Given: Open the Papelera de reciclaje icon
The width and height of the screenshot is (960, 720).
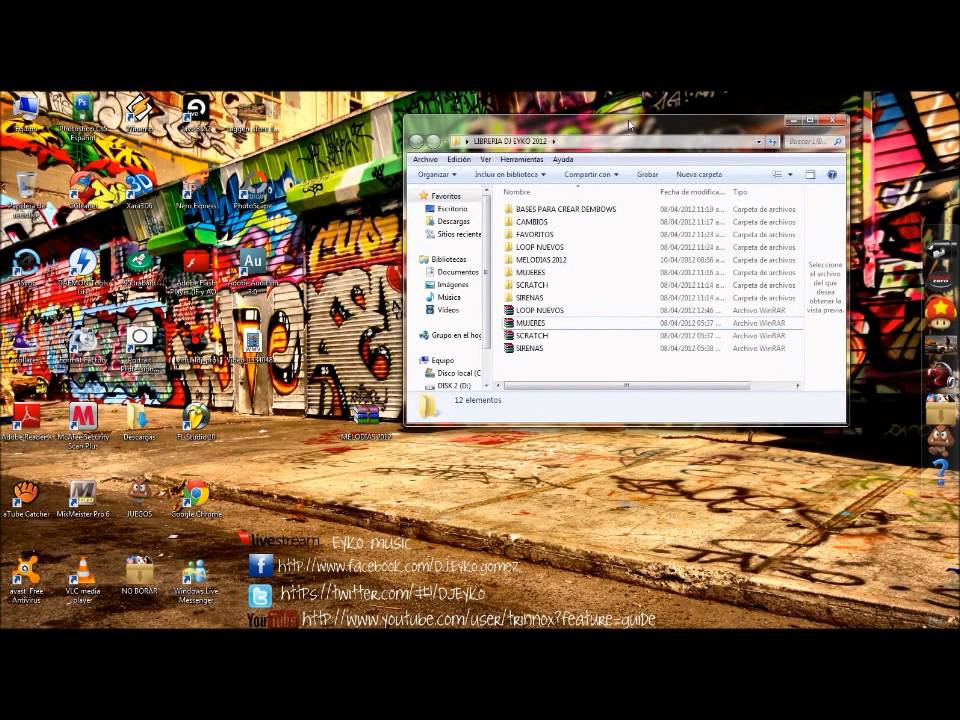Looking at the screenshot, I should coord(26,195).
